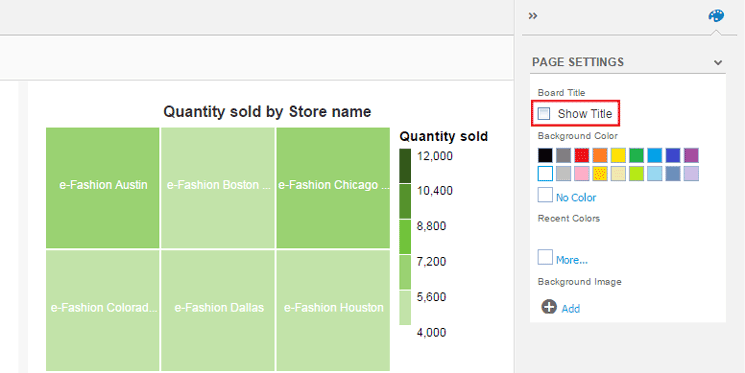Image resolution: width=745 pixels, height=373 pixels.
Task: Open the palette formatting icon
Action: click(x=716, y=16)
